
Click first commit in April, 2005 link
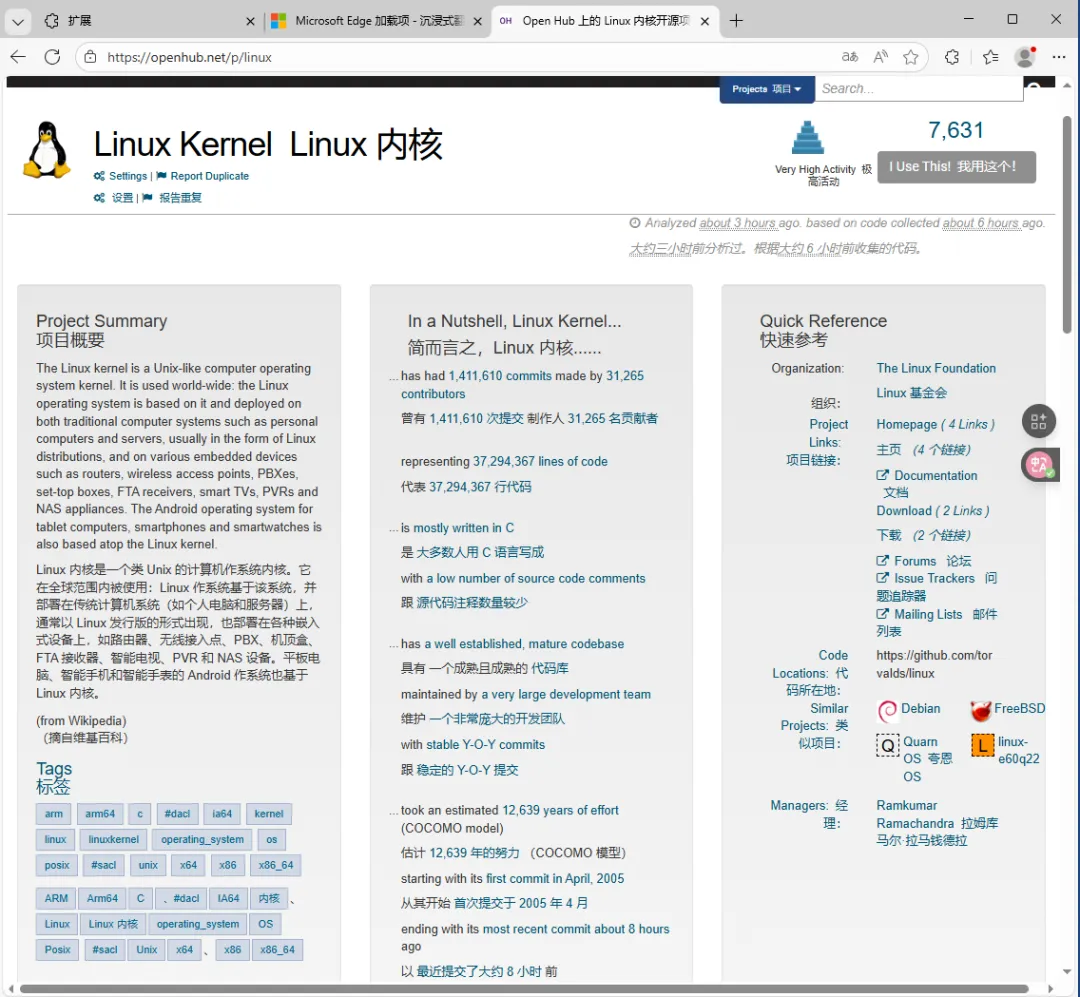pos(555,879)
